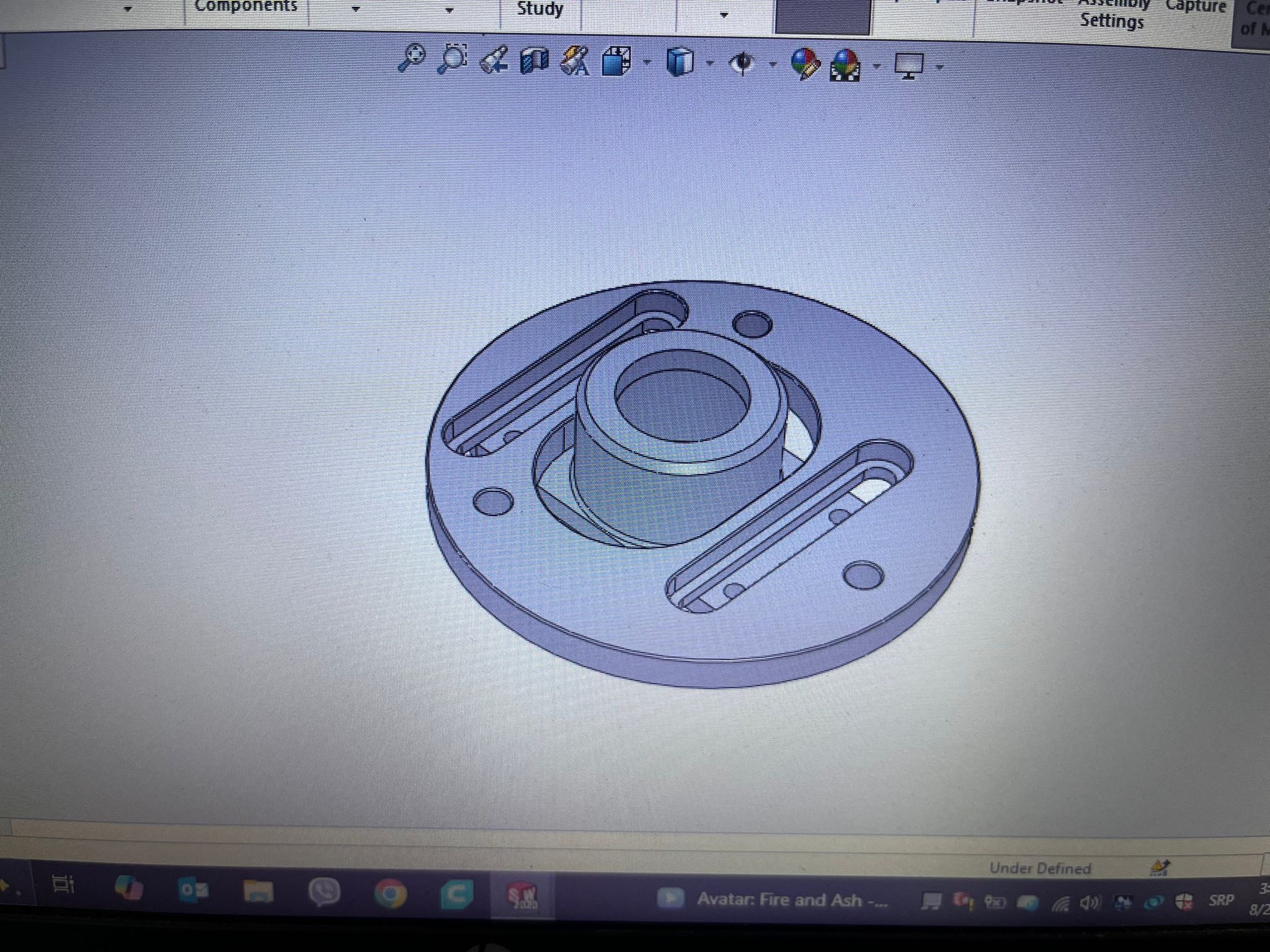Click the Previous View icon
This screenshot has height=952, width=1270.
coord(494,61)
